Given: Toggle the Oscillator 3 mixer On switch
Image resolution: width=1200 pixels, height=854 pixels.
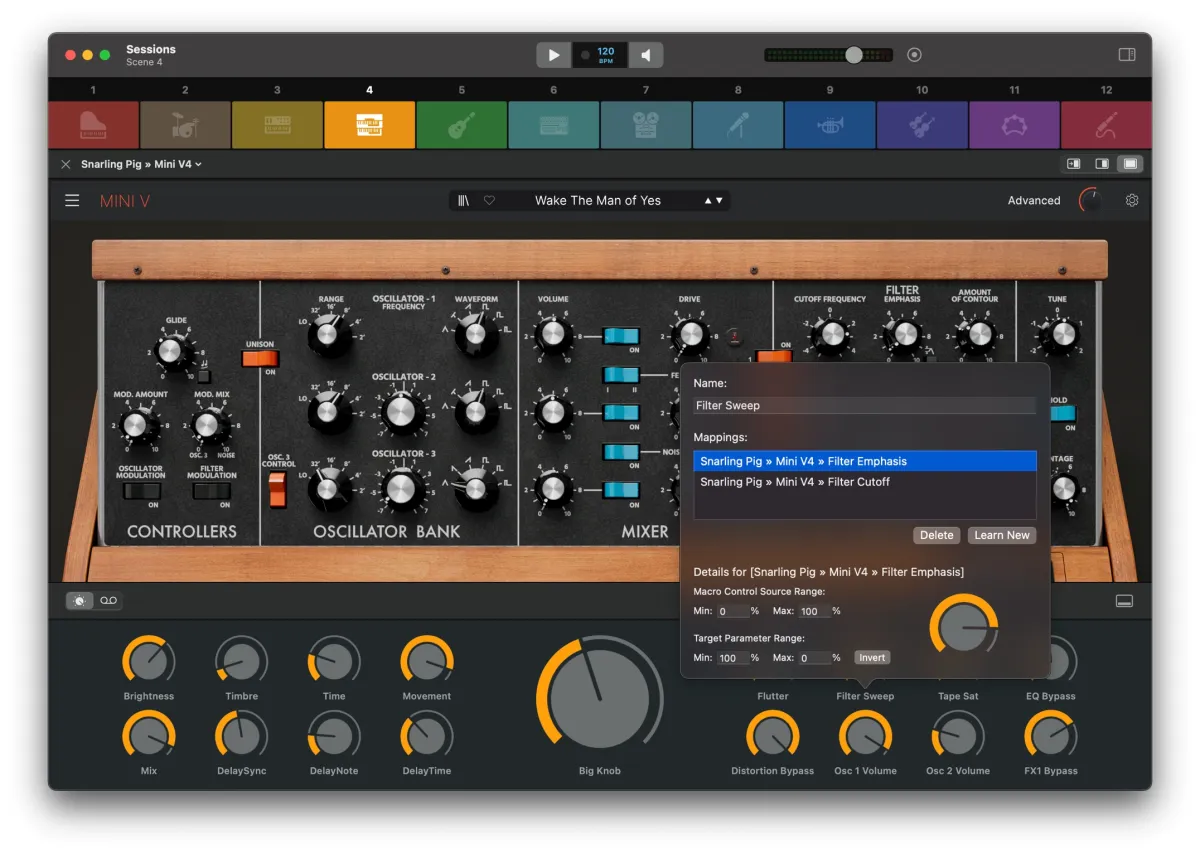Looking at the screenshot, I should pyautogui.click(x=620, y=490).
